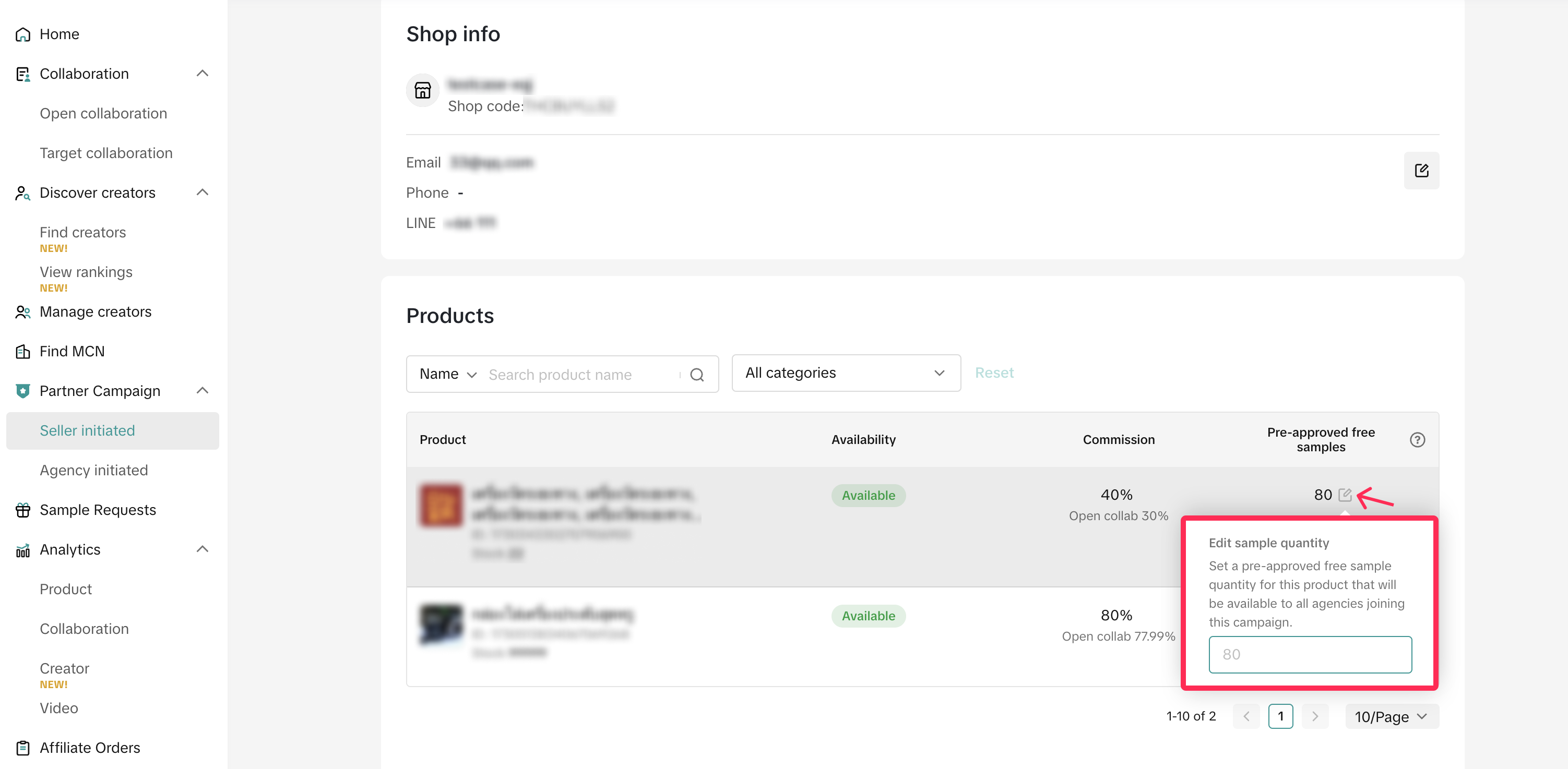Screen dimensions: 1568x769
Task: Click the help icon beside Pre-approved free samples
Action: pyautogui.click(x=1417, y=440)
